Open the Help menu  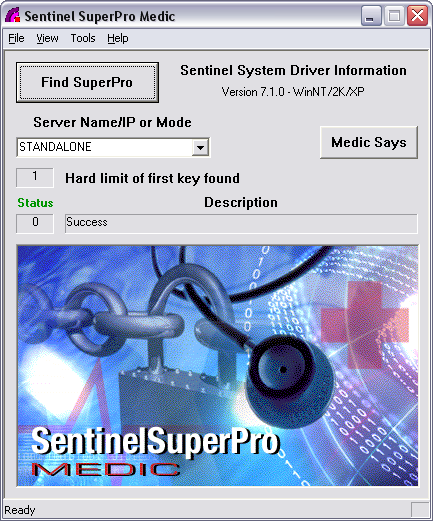click(x=118, y=38)
